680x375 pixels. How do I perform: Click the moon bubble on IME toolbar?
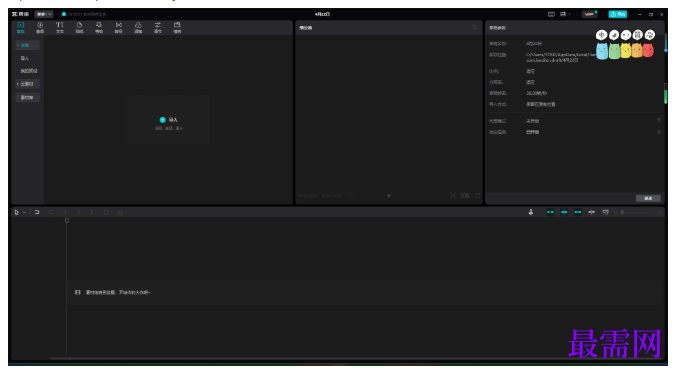(x=614, y=35)
